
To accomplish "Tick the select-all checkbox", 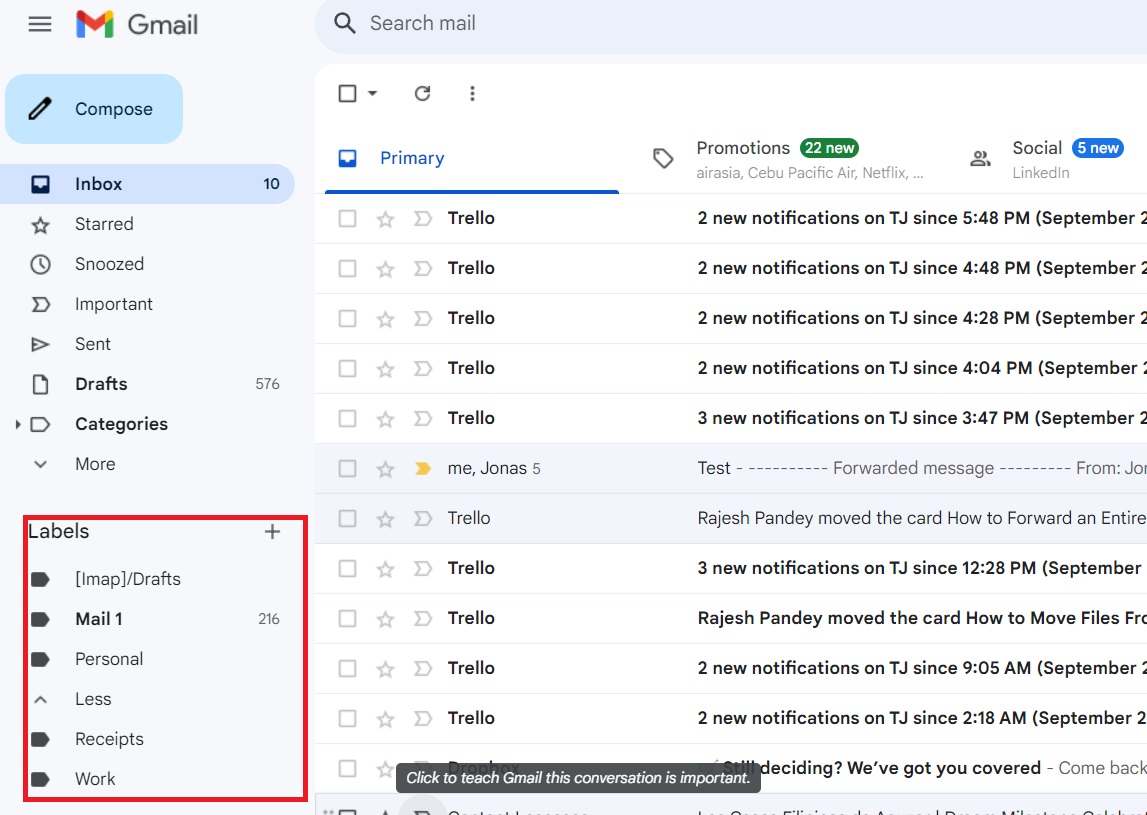I will [347, 94].
